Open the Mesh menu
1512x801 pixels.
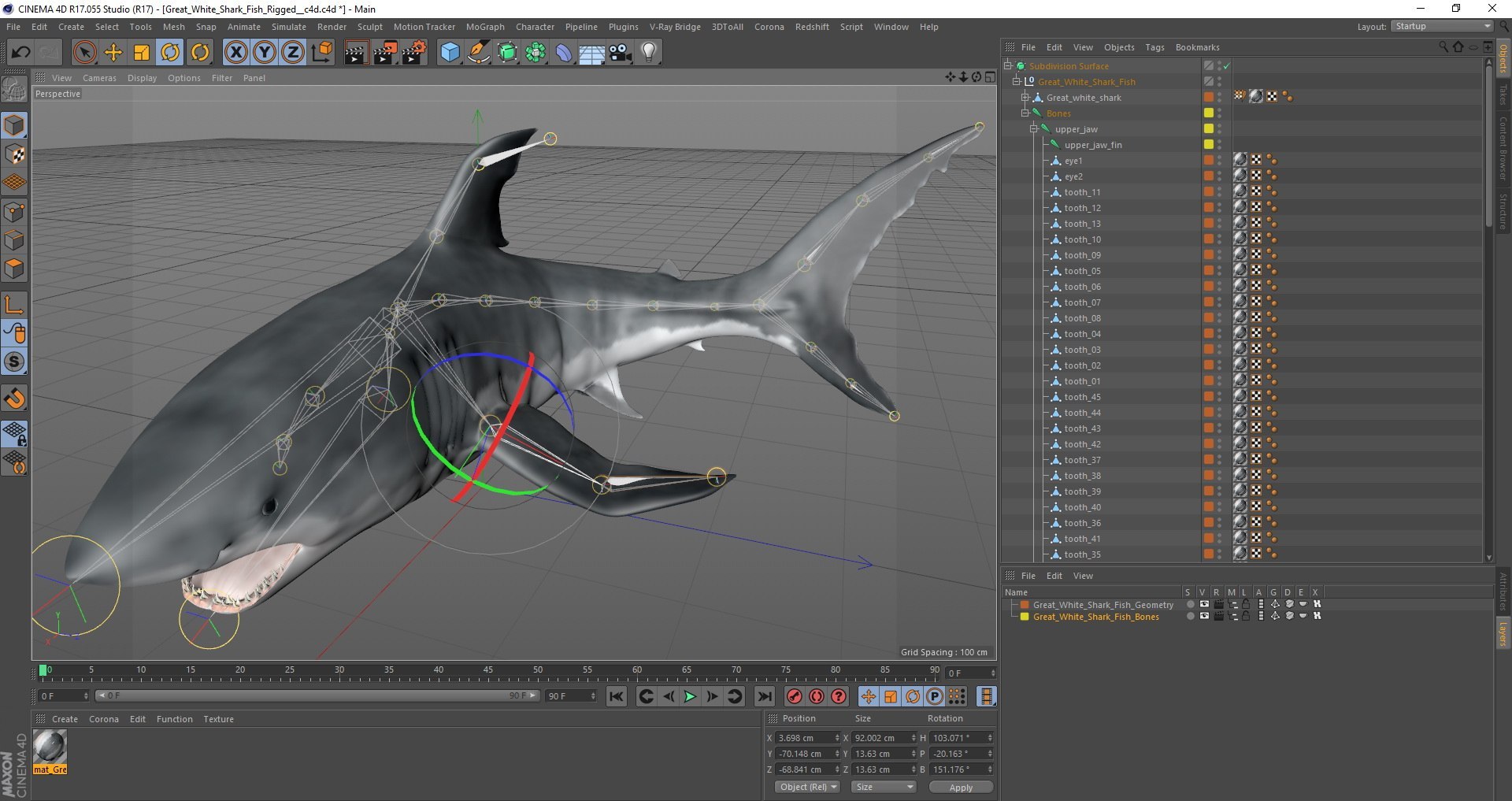tap(173, 27)
